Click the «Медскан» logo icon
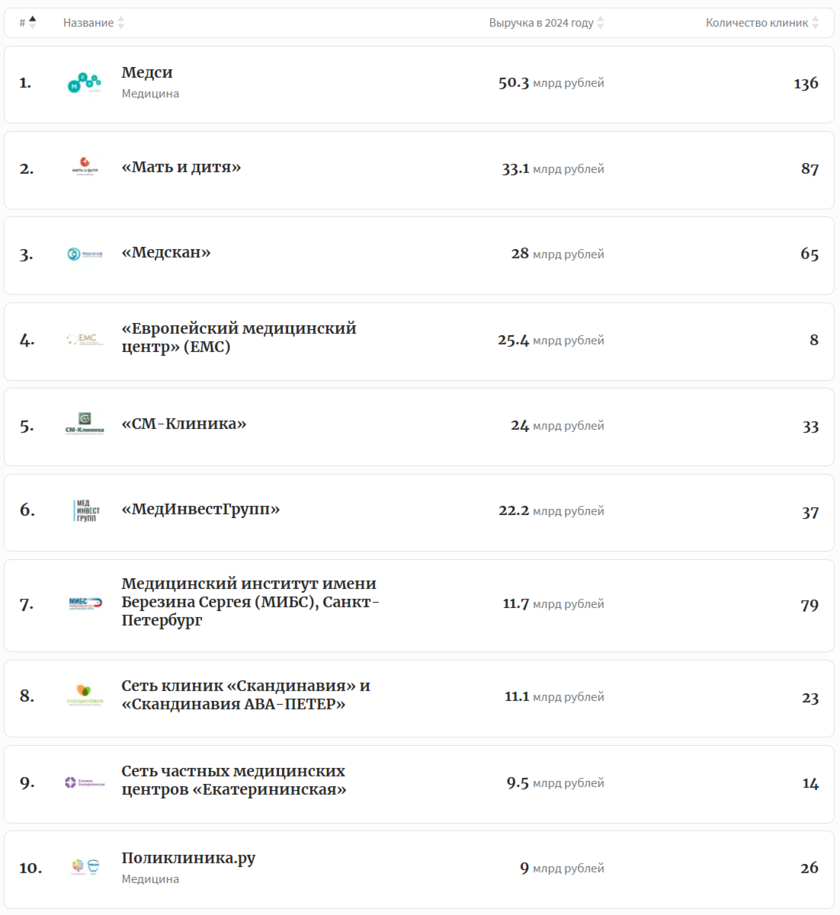 click(x=85, y=254)
